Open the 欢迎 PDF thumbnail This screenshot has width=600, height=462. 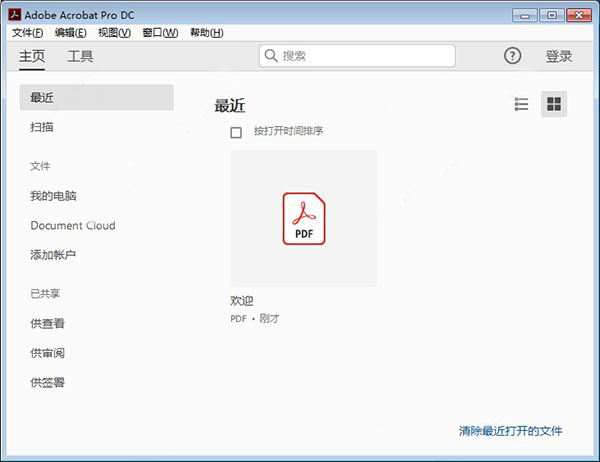(304, 219)
